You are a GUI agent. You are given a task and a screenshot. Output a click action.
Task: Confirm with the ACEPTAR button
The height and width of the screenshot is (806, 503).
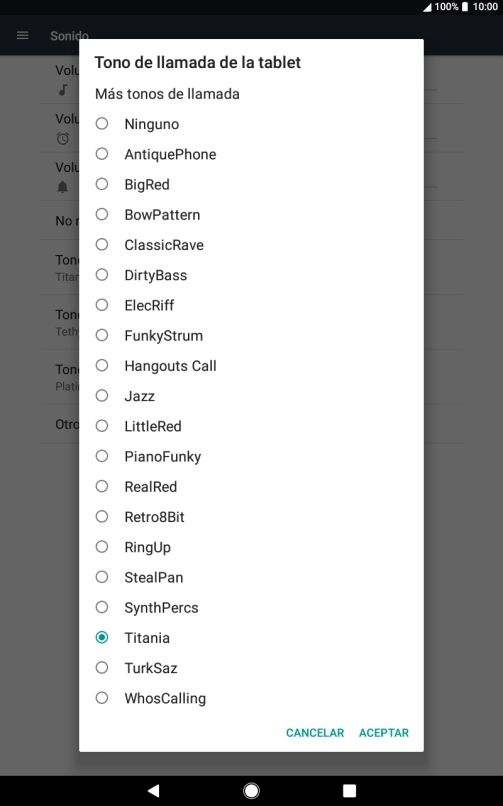pyautogui.click(x=384, y=732)
